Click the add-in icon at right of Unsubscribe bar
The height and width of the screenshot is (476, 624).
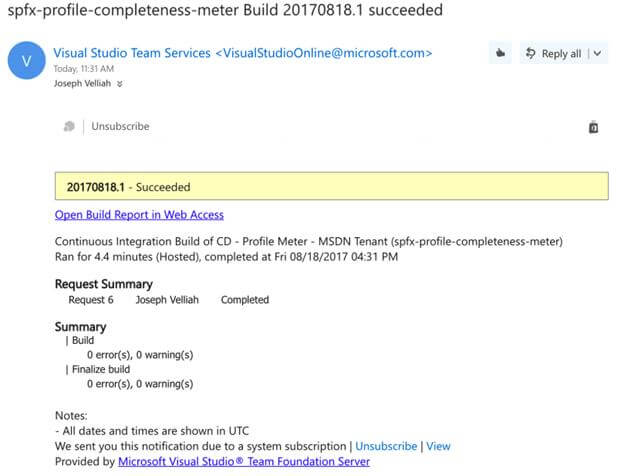593,127
